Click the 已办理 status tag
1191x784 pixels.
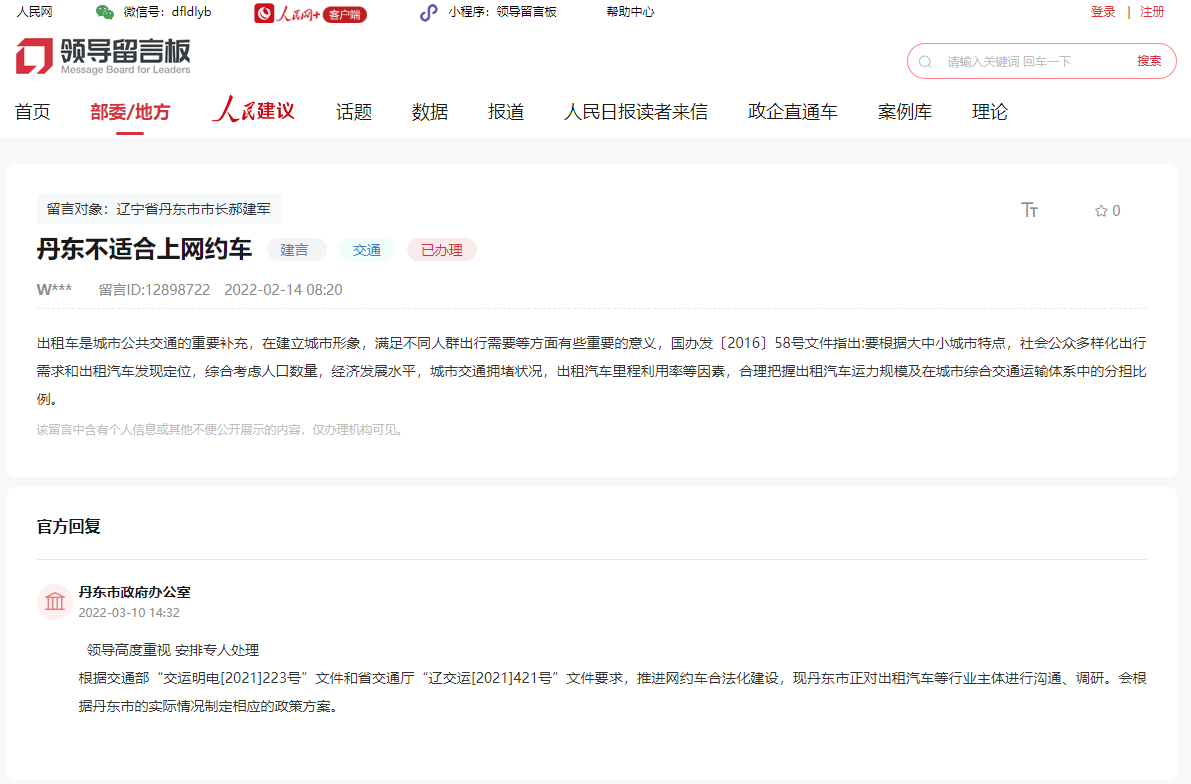(x=441, y=250)
